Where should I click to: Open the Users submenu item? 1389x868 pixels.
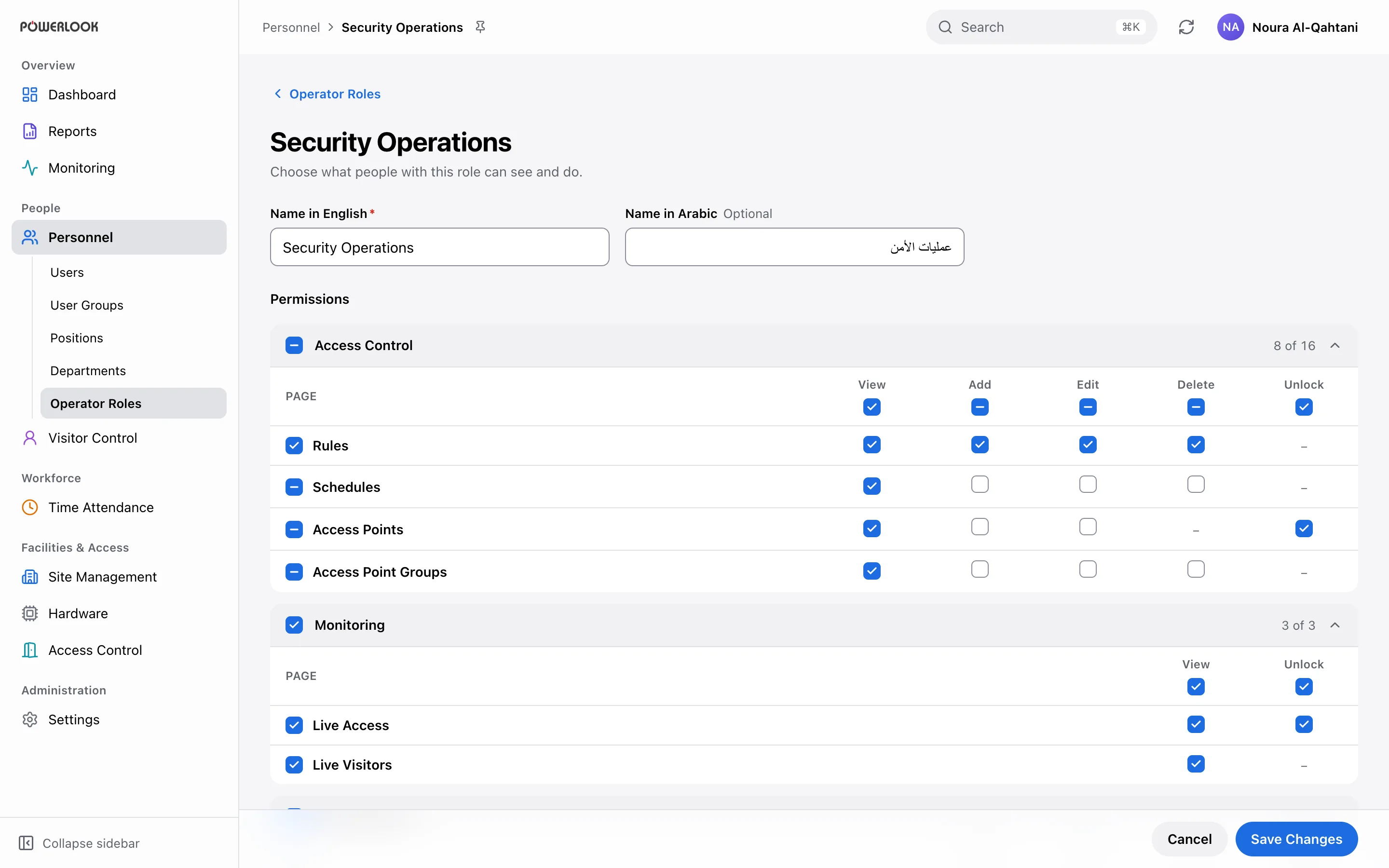click(133, 272)
